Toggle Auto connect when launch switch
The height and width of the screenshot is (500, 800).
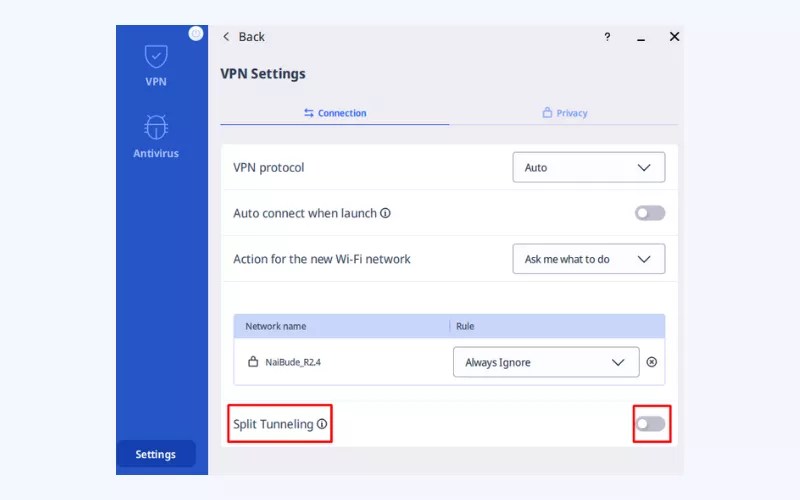click(649, 213)
